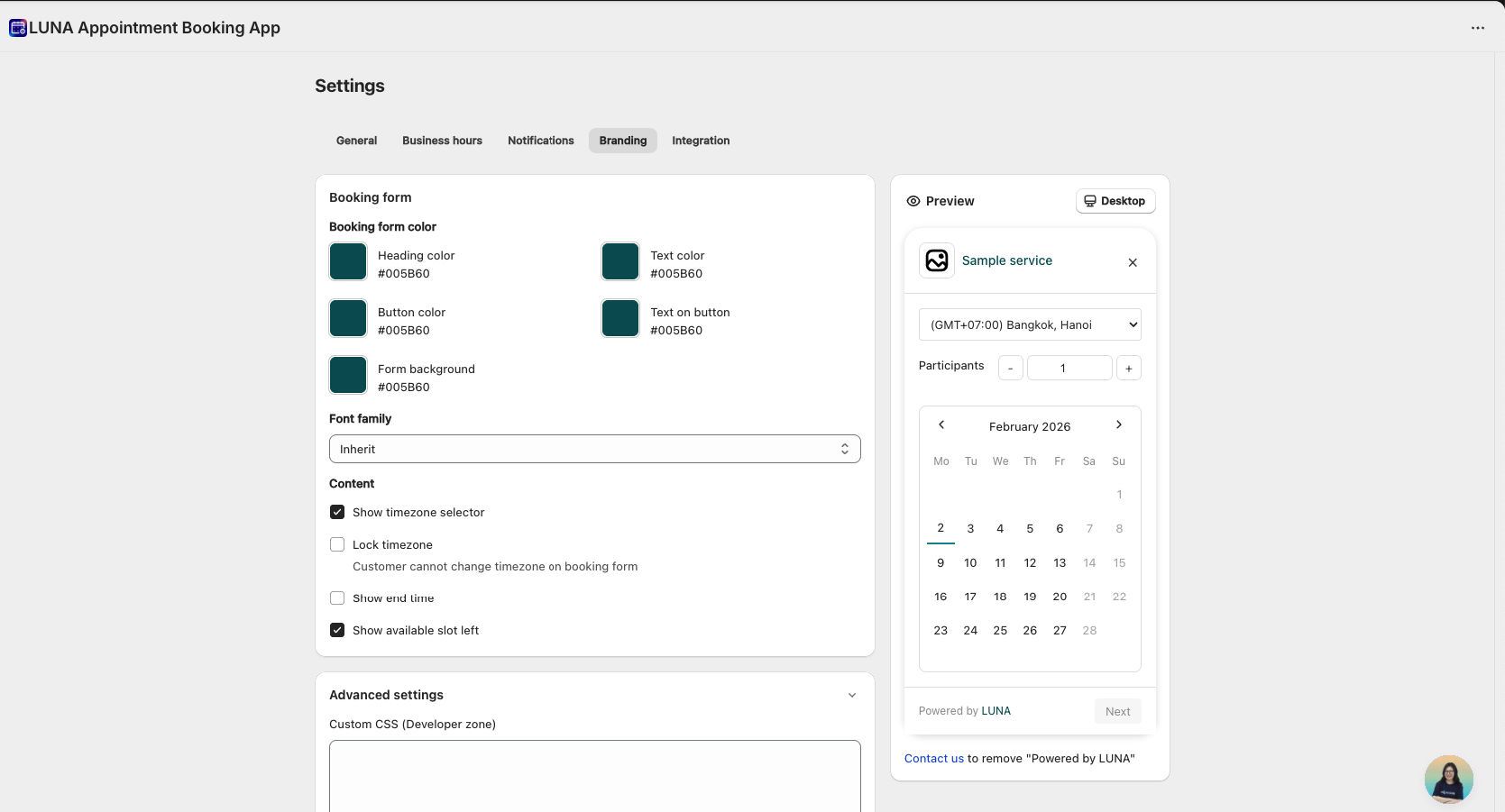Open the timezone dropdown in preview
This screenshot has height=812, width=1505.
click(x=1030, y=324)
